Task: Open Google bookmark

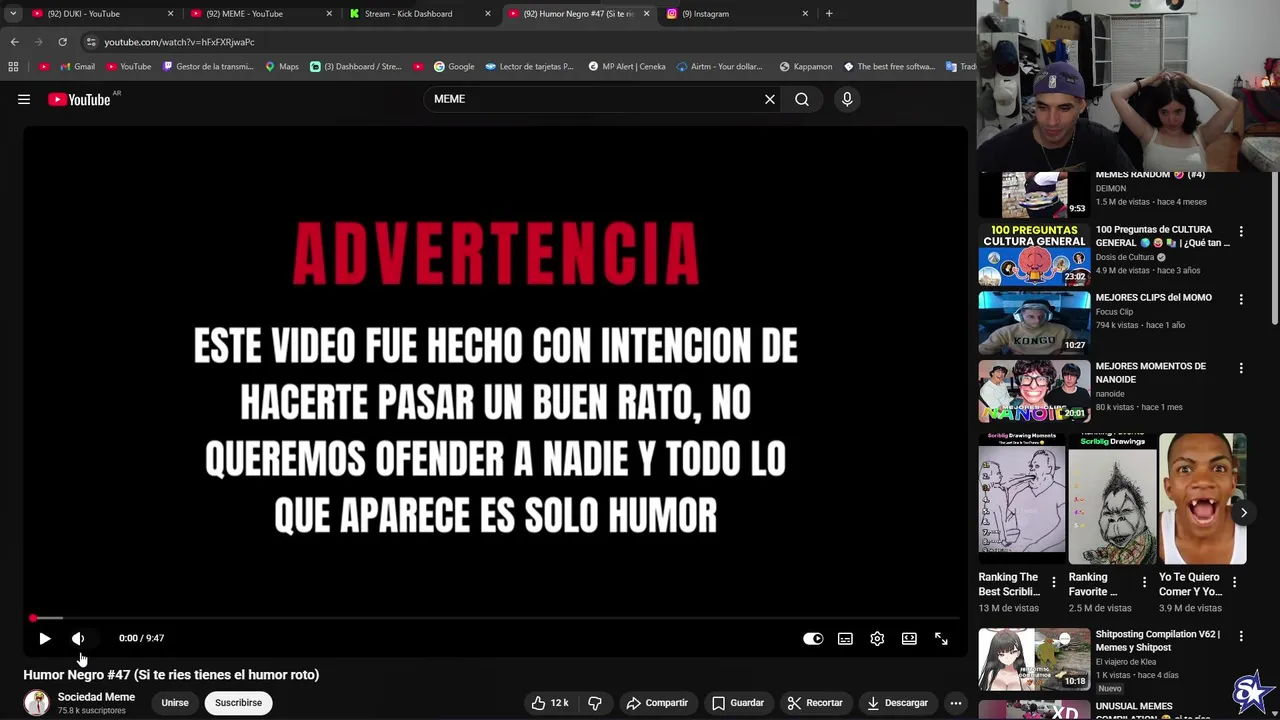Action: (454, 67)
